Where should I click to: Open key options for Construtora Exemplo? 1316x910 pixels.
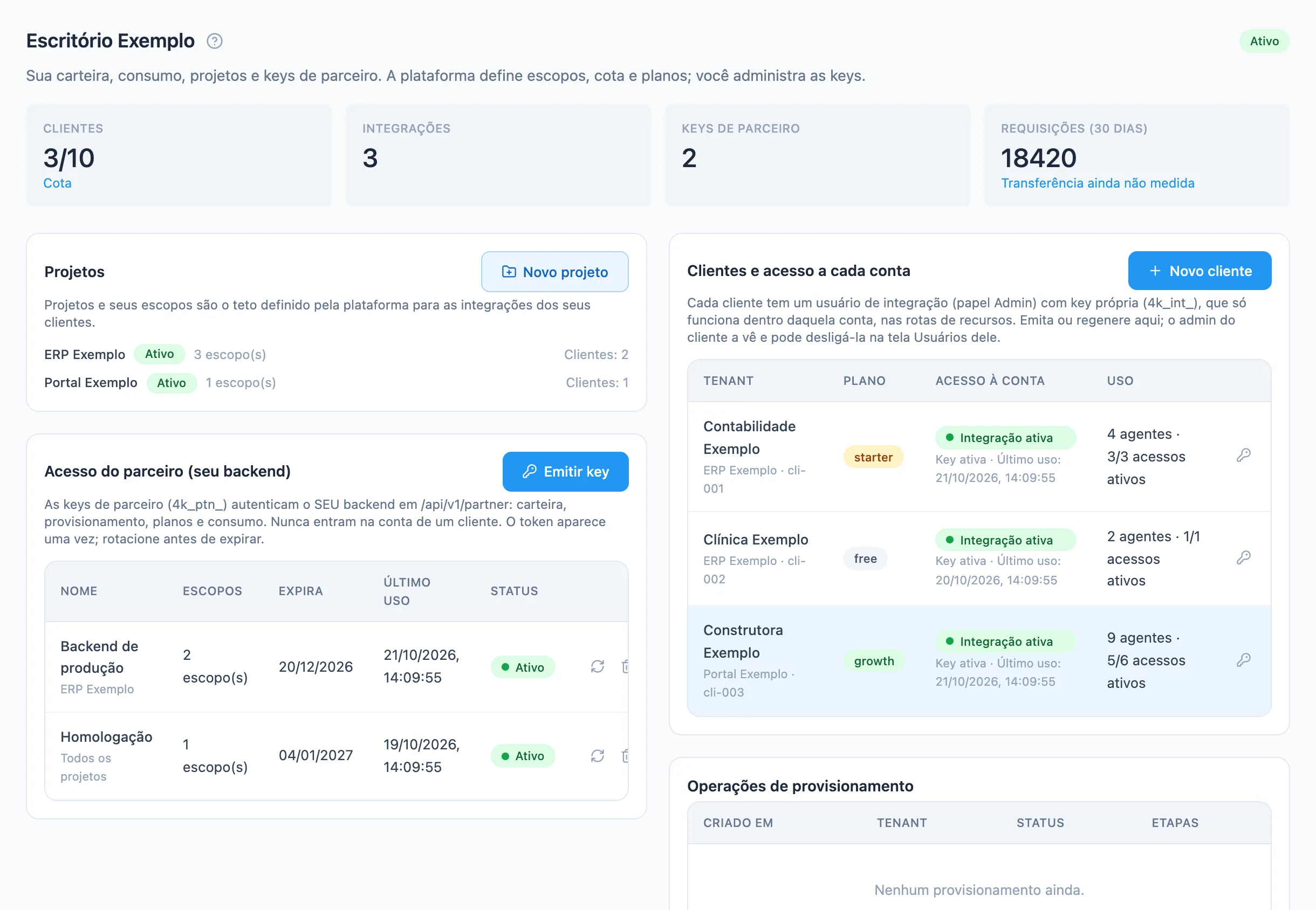(1244, 660)
